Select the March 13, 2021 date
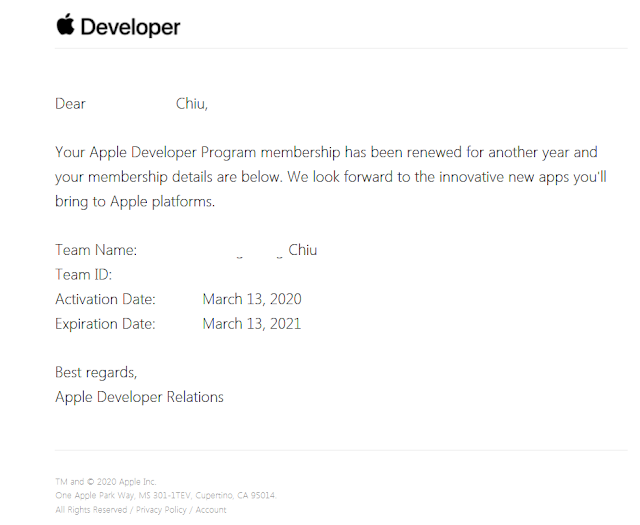Screen dimensions: 640x525 [x=251, y=324]
